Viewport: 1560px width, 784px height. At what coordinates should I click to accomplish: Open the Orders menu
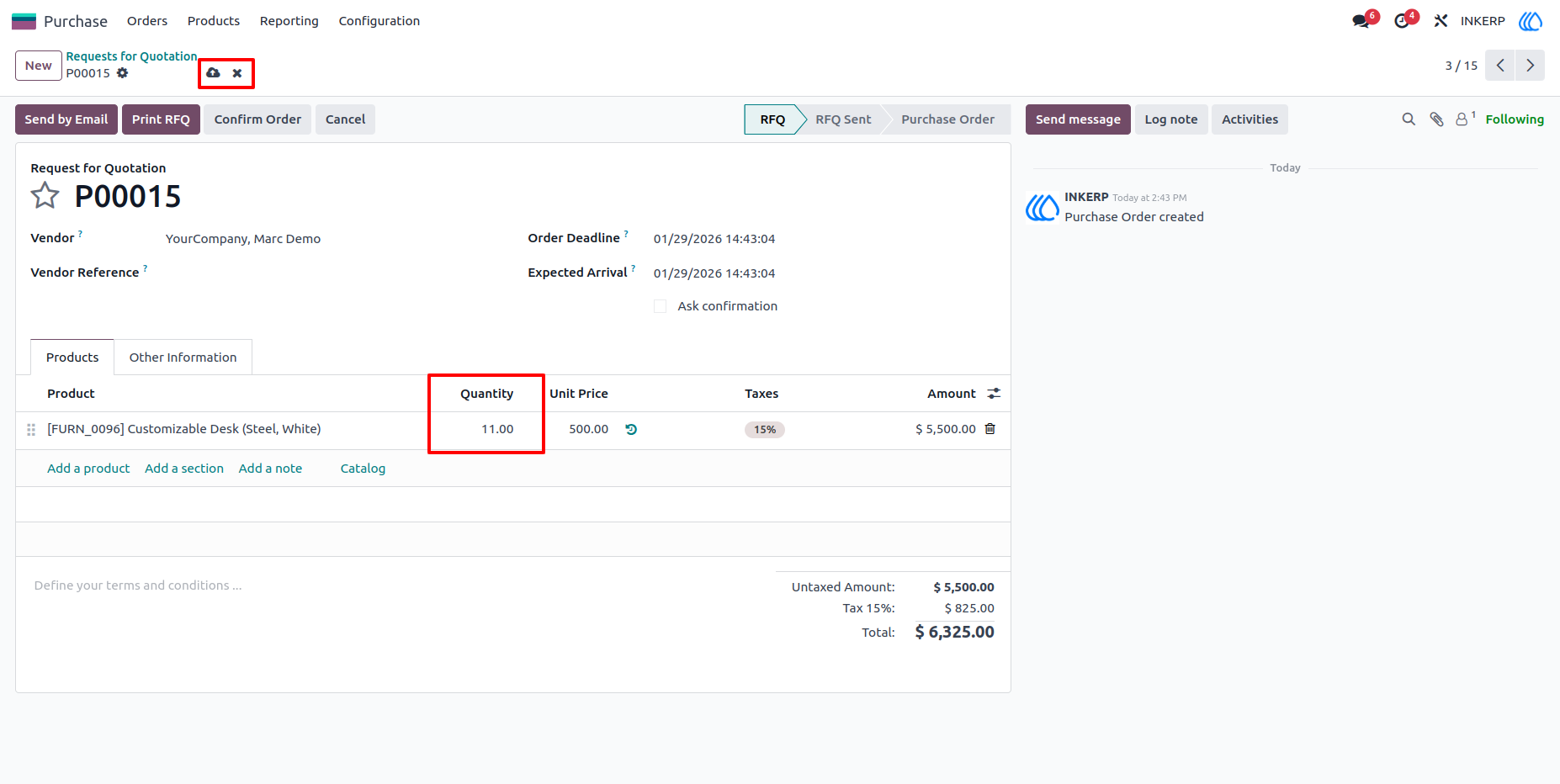coord(147,21)
